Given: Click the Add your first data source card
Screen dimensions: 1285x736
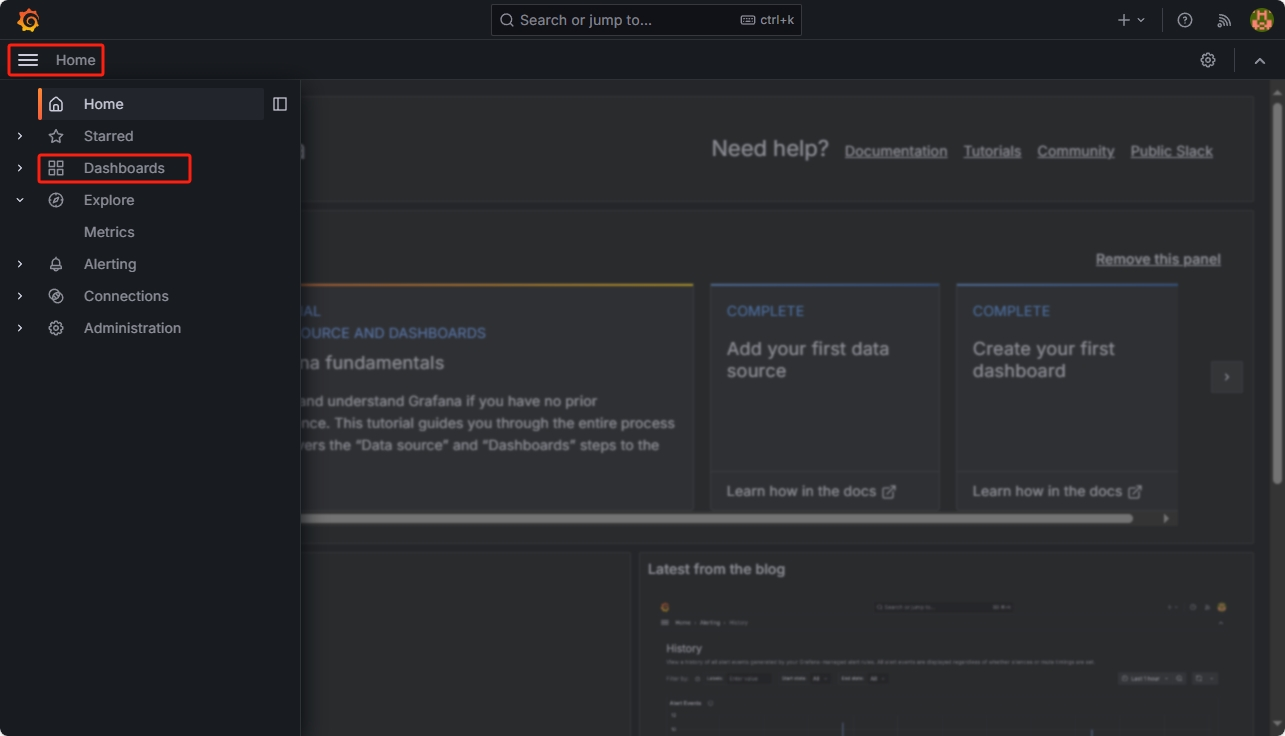Looking at the screenshot, I should [825, 397].
